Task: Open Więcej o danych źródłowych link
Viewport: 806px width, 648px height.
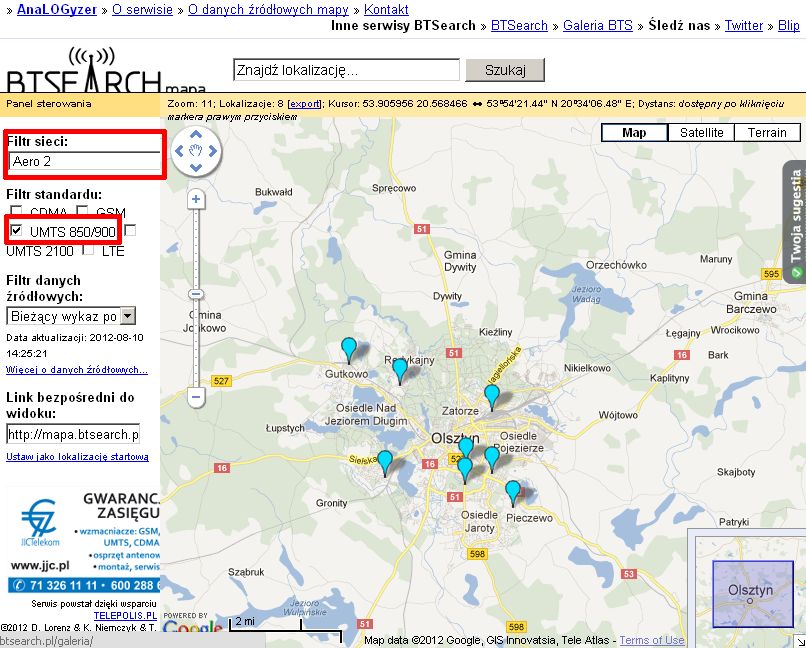Action: [x=77, y=369]
